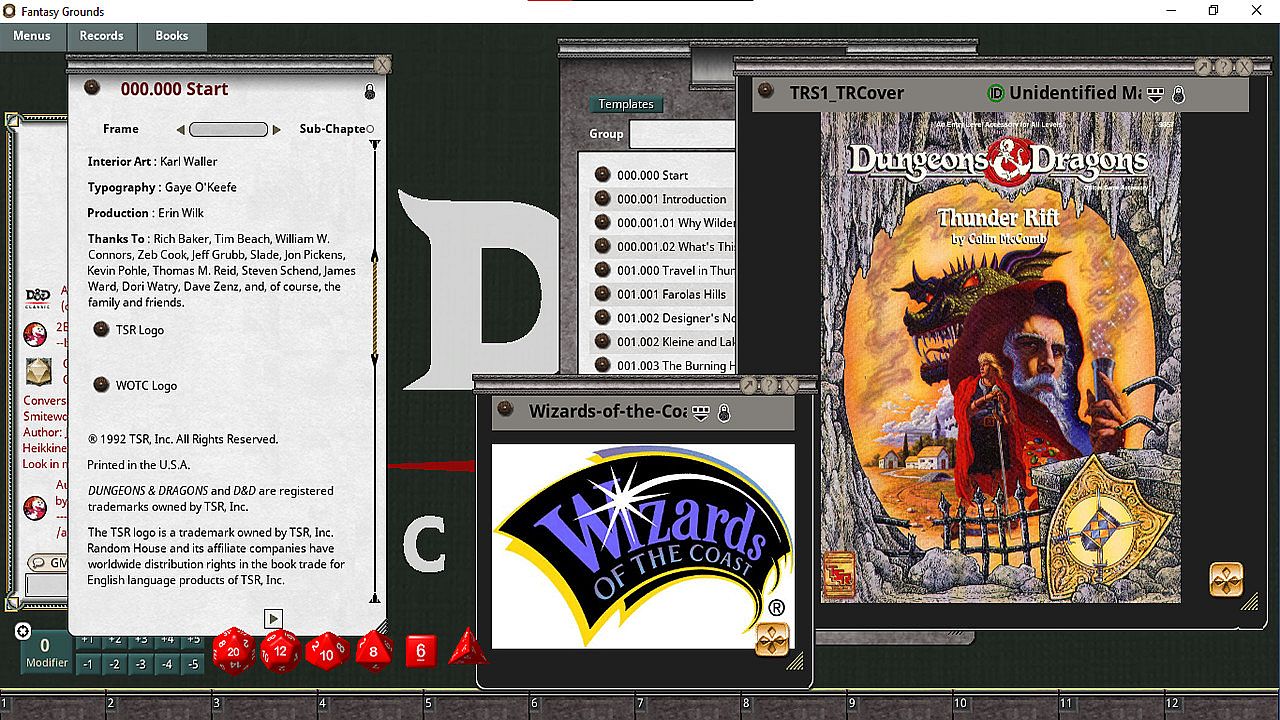Open the Records menu

click(102, 36)
